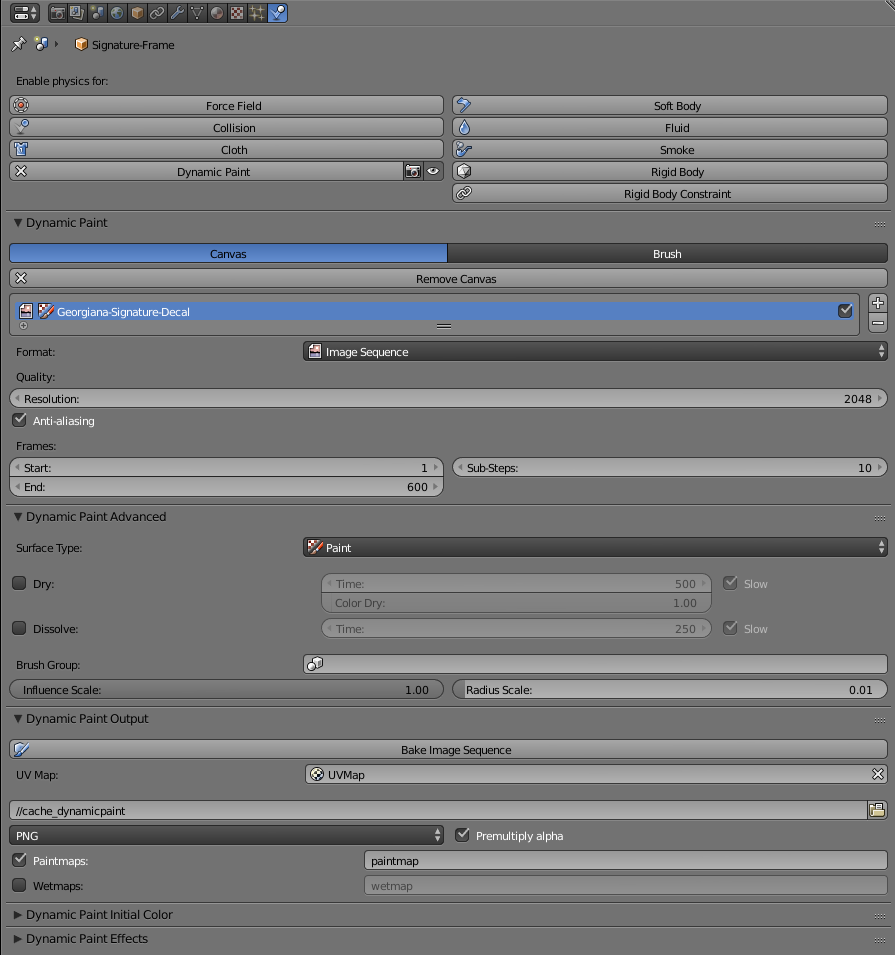
Task: Open the World properties globe icon
Action: pos(116,12)
